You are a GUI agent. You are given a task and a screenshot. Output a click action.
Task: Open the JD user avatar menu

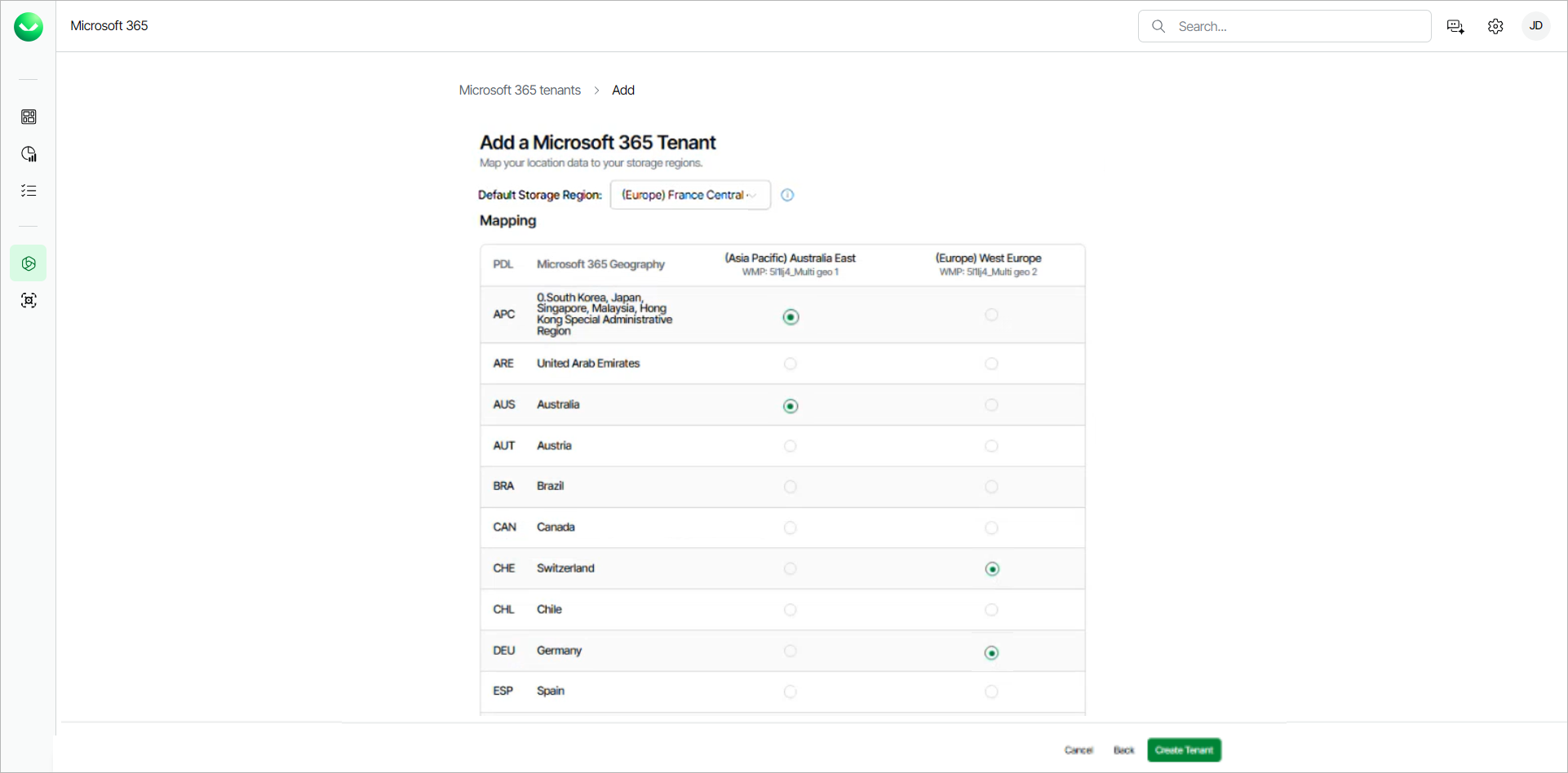pos(1535,26)
